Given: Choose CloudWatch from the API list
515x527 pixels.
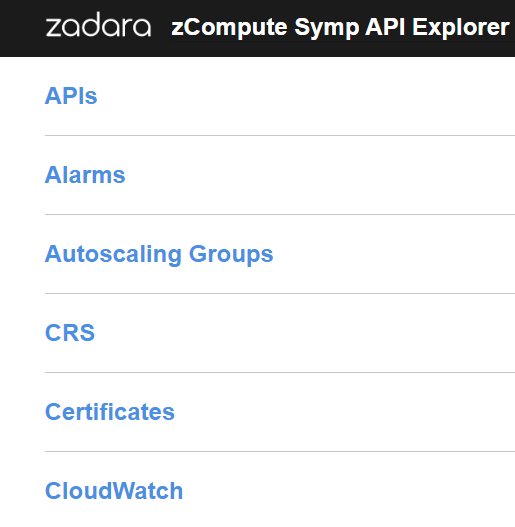Looking at the screenshot, I should pos(114,491).
